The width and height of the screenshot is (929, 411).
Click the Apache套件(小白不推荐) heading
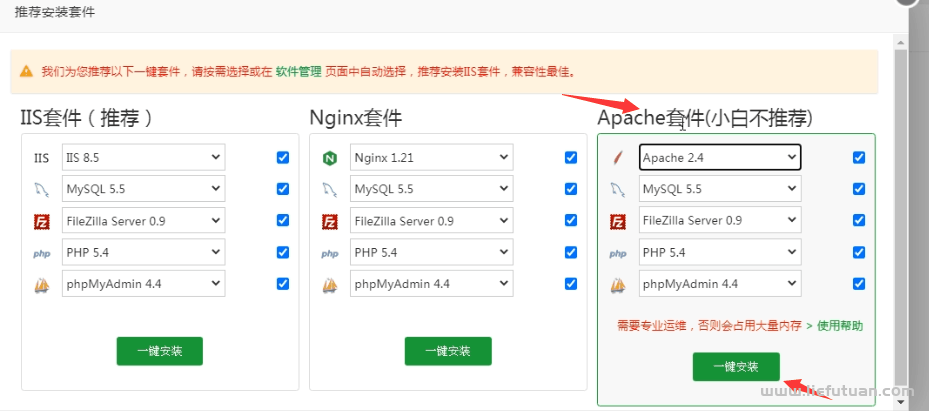704,118
